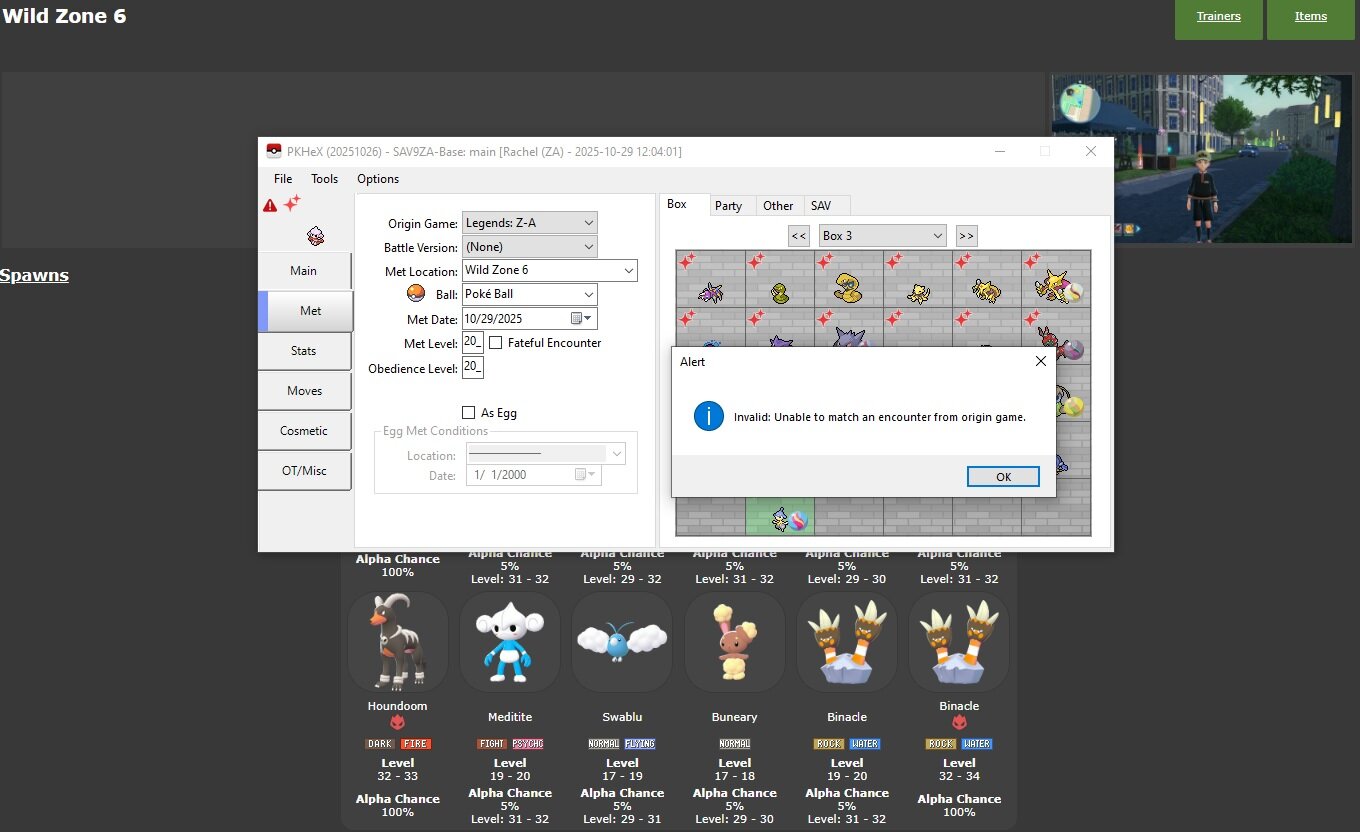The image size is (1360, 832).
Task: Select the Buneary spawn image
Action: click(x=734, y=641)
